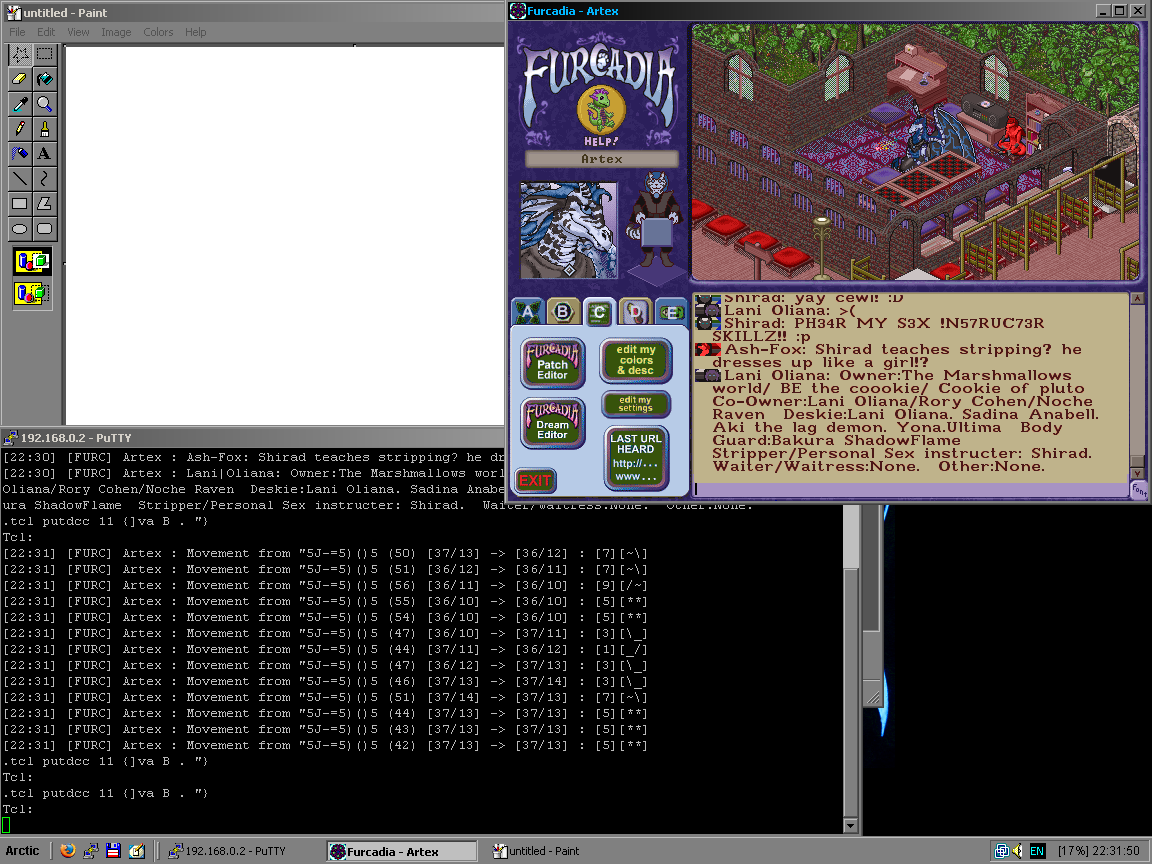Click the floppy disk quick launch icon
1152x864 pixels.
tap(113, 851)
